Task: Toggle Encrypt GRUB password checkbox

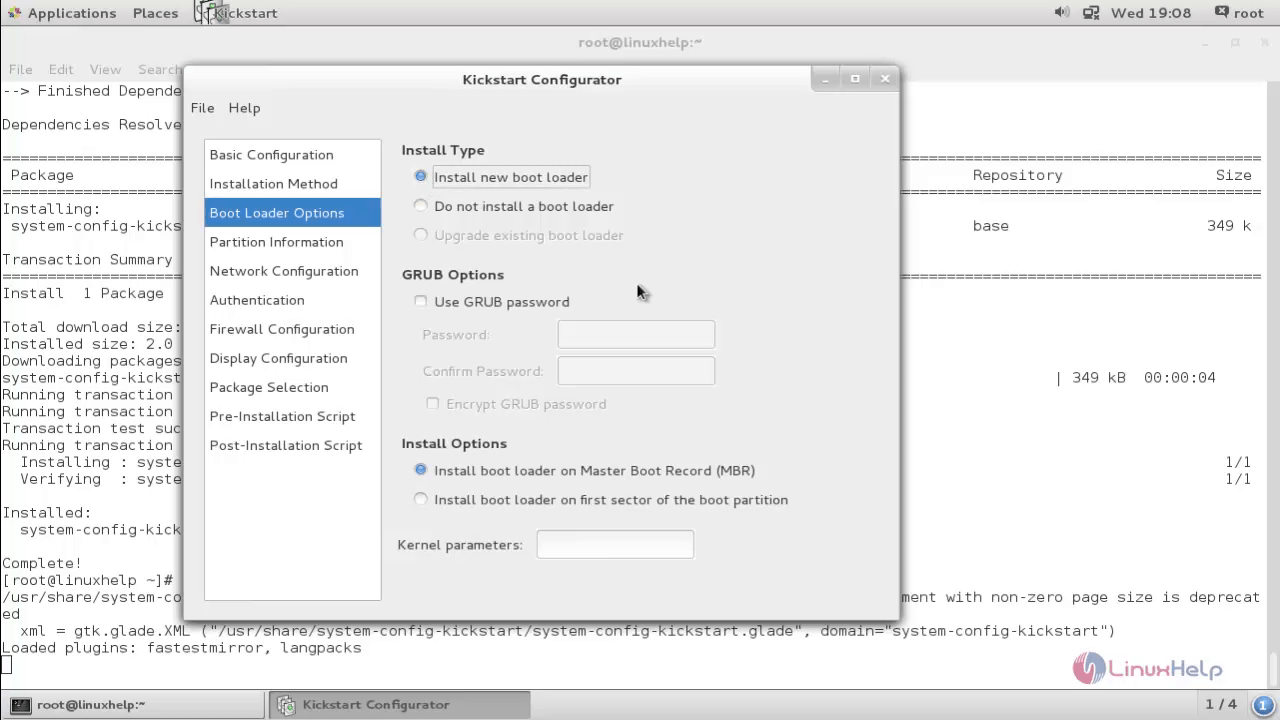Action: click(515, 404)
